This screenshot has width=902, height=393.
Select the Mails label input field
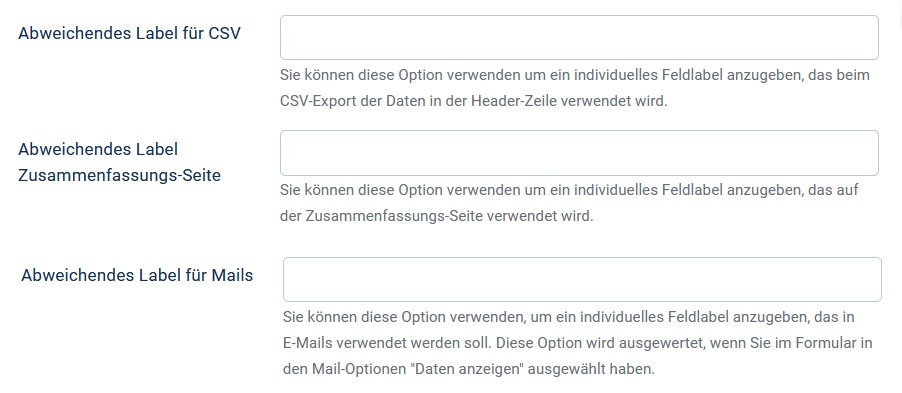click(x=582, y=280)
